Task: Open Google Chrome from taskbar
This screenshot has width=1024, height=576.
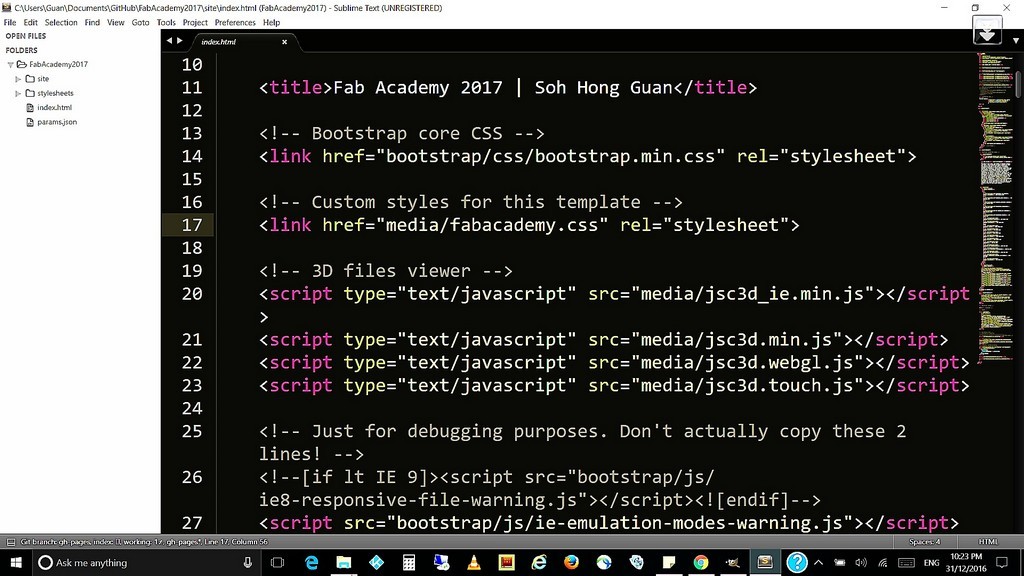Action: coord(701,562)
